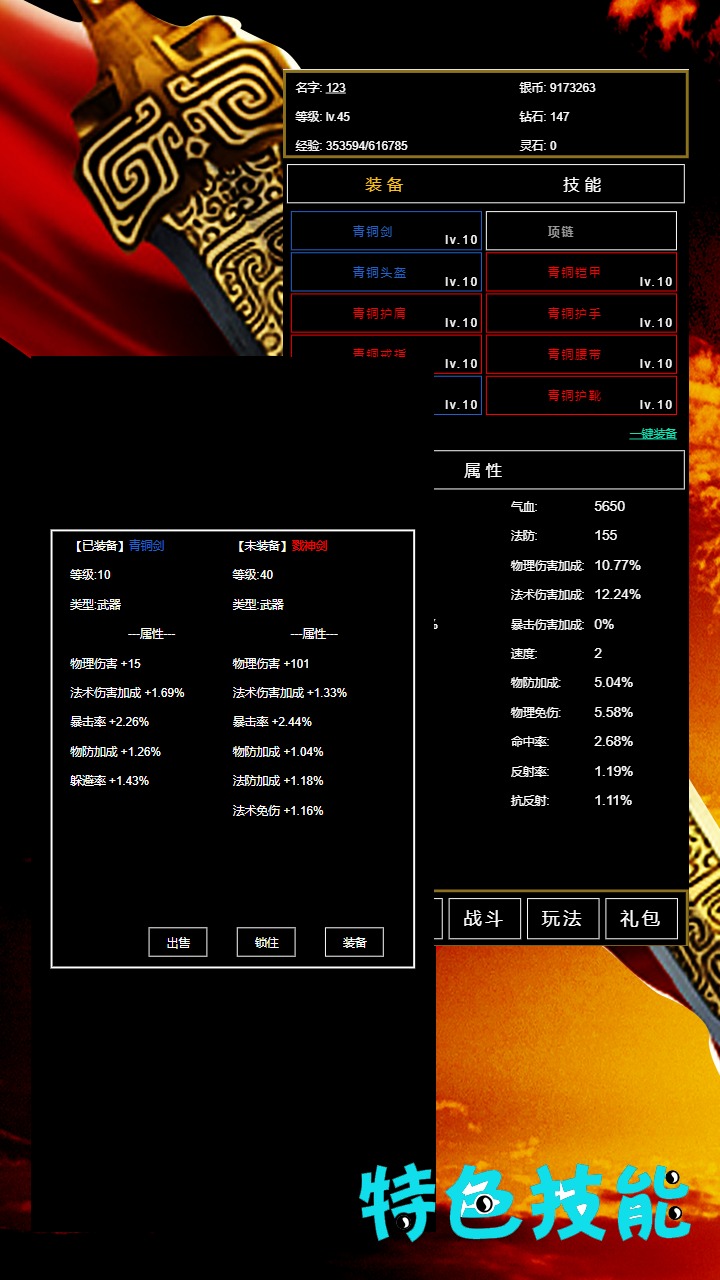Select the 青铜头盔 helmet slot
720x1280 pixels.
[386, 272]
